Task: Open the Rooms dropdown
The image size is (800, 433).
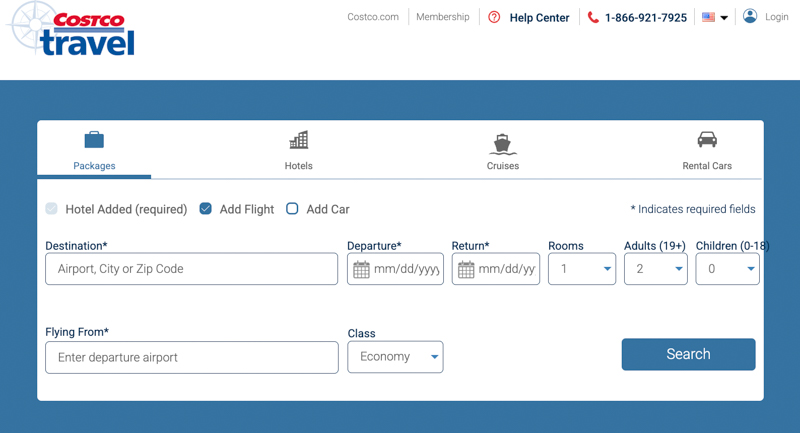Action: coord(582,269)
